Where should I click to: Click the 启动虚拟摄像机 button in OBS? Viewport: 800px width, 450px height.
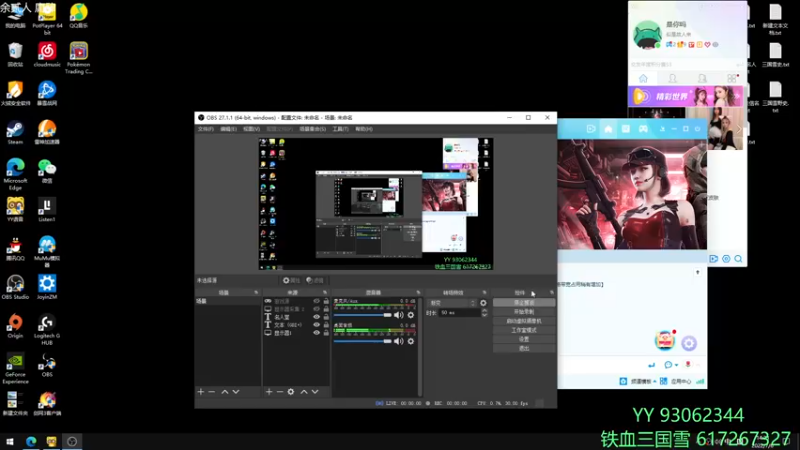524,321
